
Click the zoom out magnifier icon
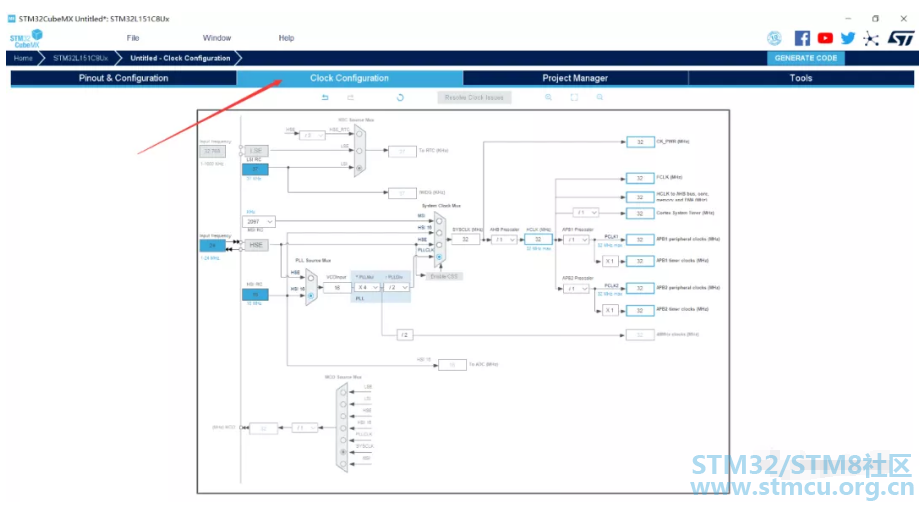[600, 97]
